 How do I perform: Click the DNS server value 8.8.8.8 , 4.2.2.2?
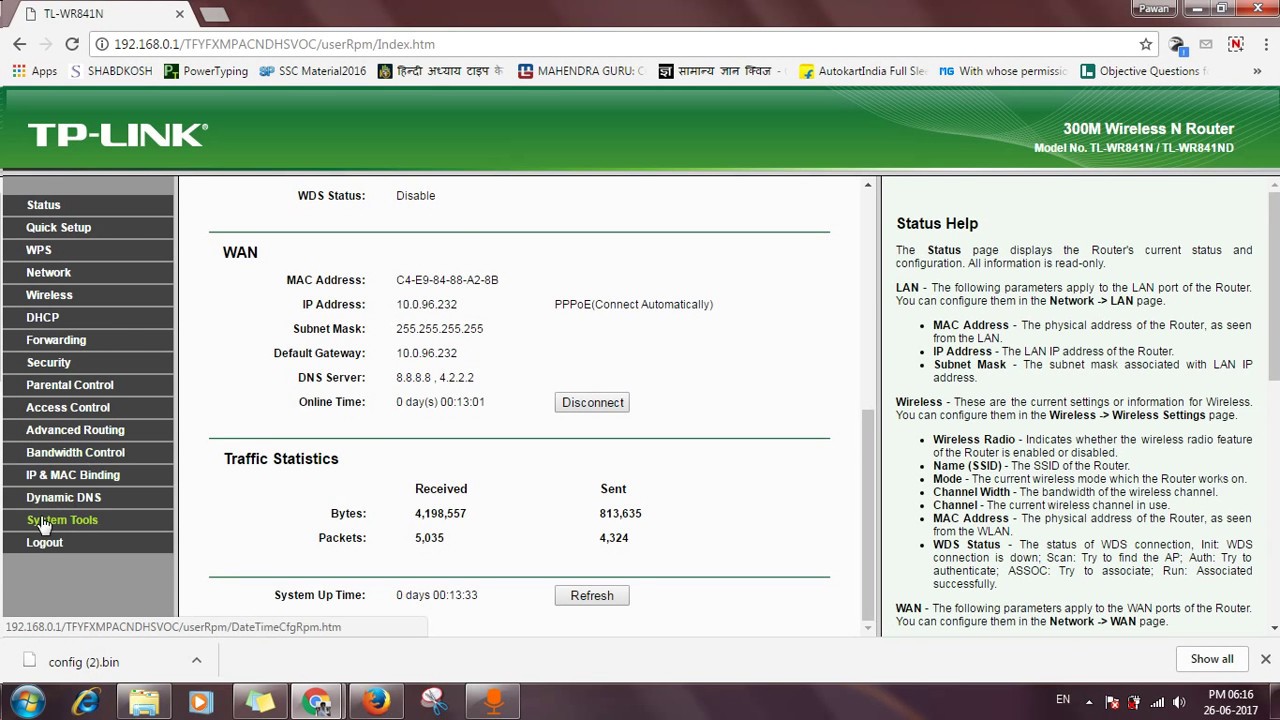[x=435, y=377]
